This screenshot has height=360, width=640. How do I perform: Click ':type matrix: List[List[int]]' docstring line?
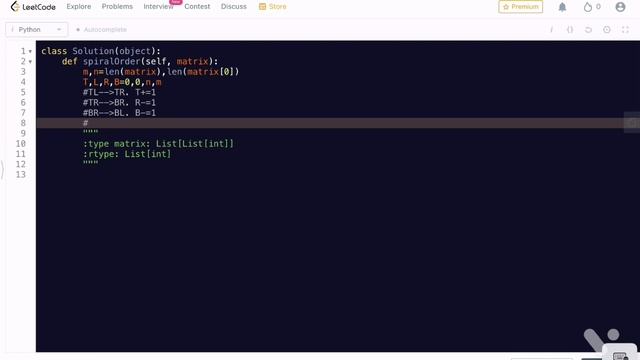158,144
